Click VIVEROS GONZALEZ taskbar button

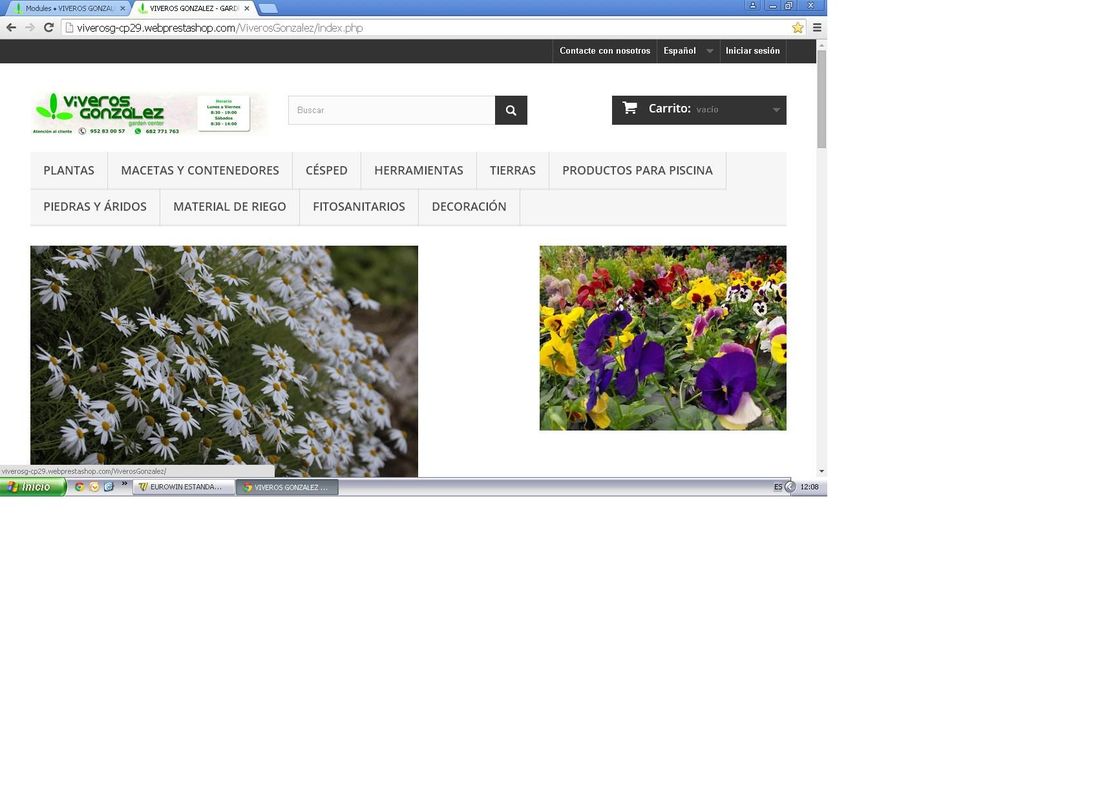[x=287, y=487]
